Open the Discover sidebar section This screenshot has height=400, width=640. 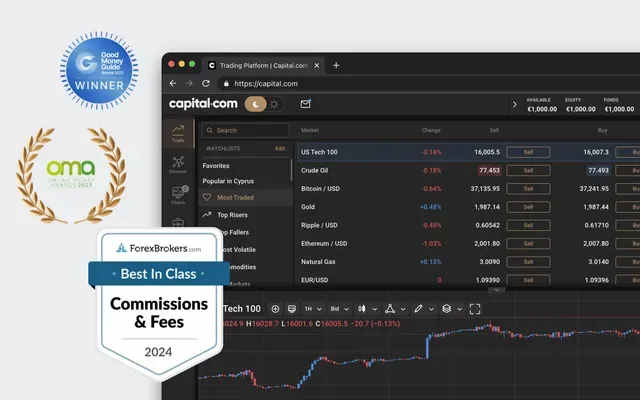click(178, 166)
